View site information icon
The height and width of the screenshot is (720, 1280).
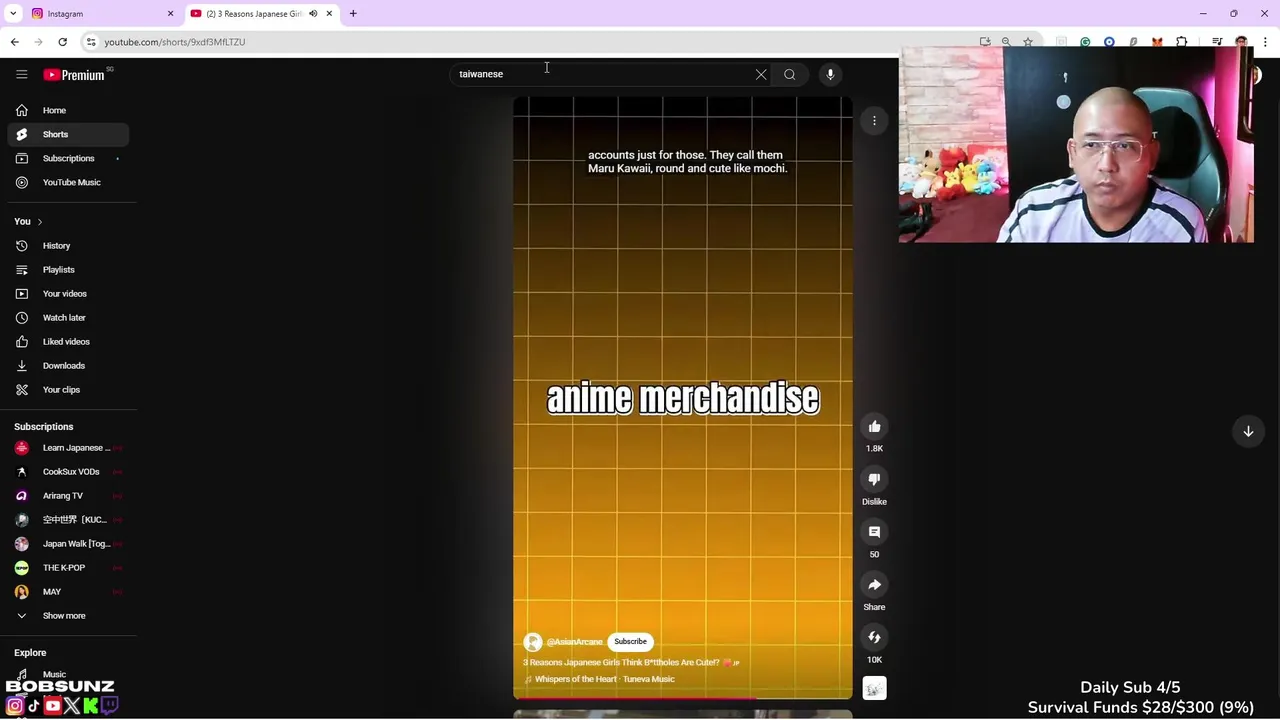[x=91, y=42]
